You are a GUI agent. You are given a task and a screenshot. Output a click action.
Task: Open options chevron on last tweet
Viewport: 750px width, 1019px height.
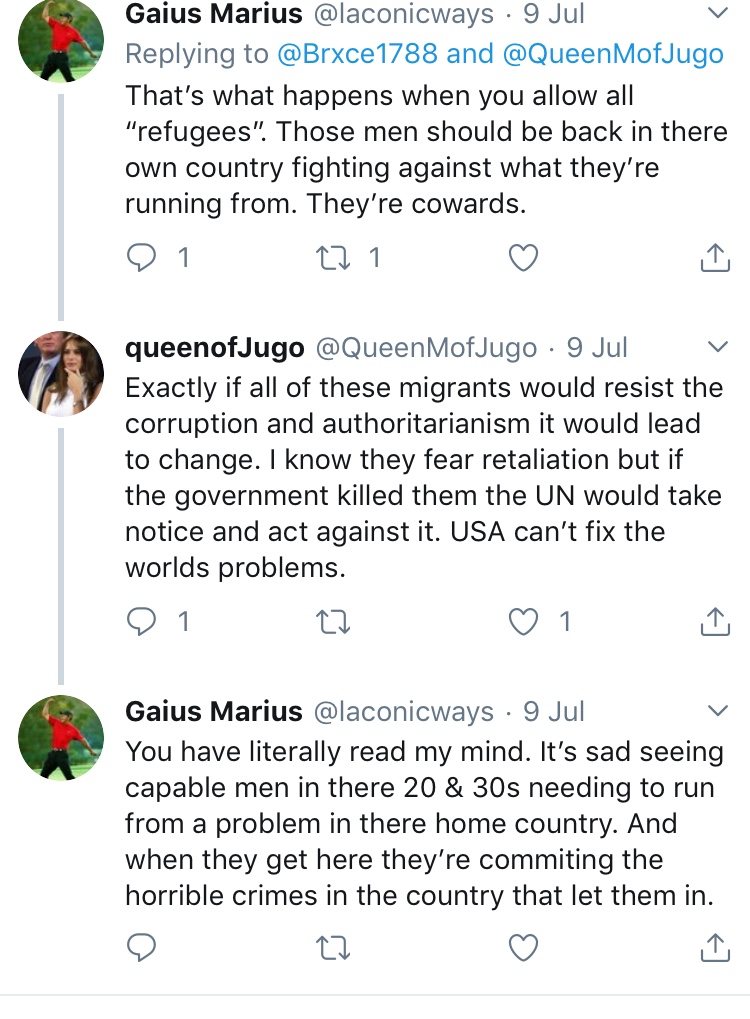717,711
